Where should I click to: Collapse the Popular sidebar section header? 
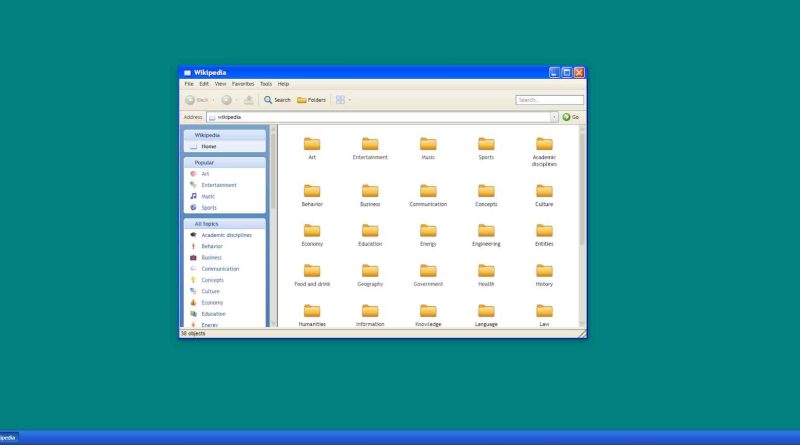pyautogui.click(x=225, y=163)
